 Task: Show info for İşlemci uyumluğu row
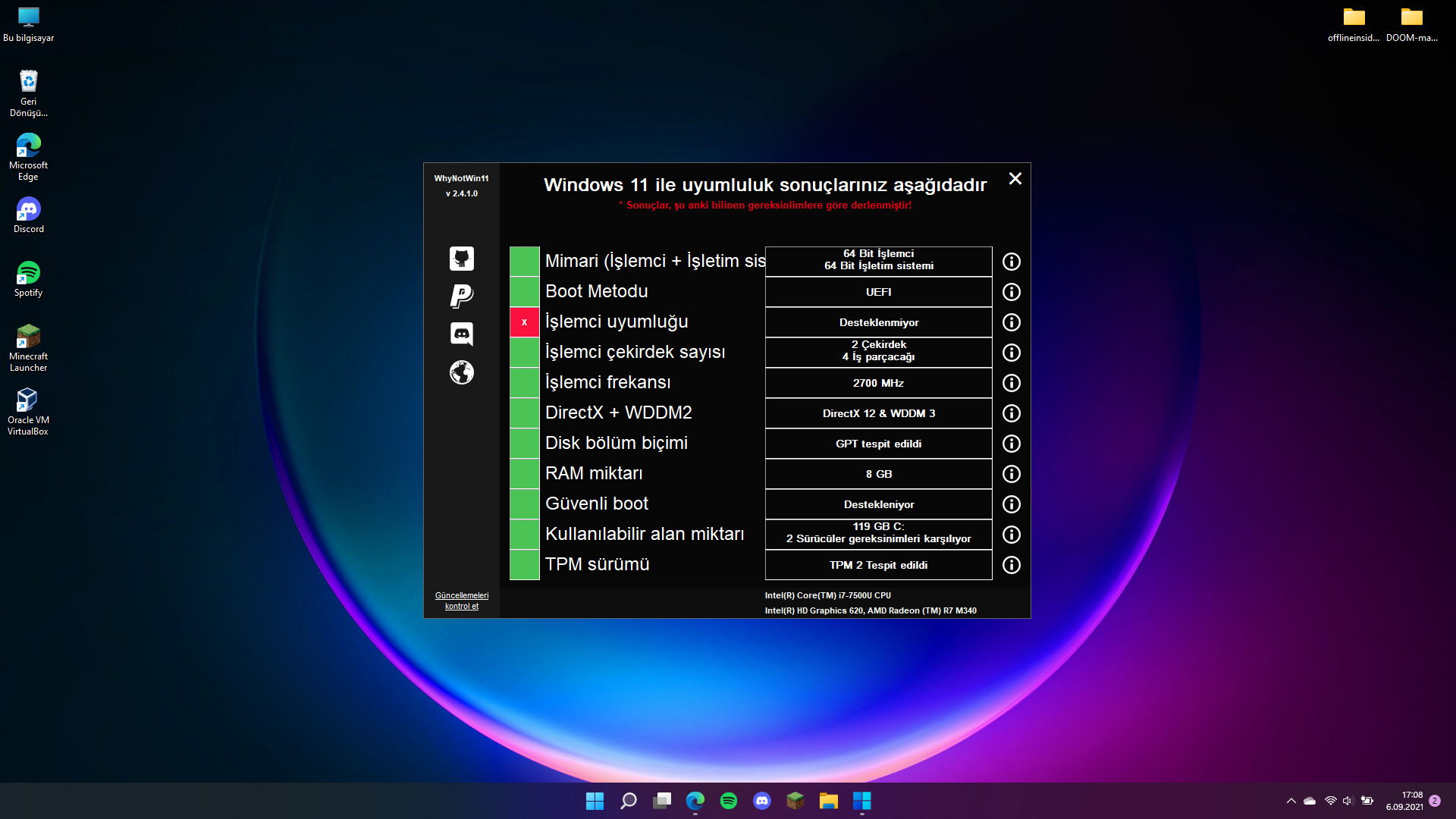(1011, 322)
